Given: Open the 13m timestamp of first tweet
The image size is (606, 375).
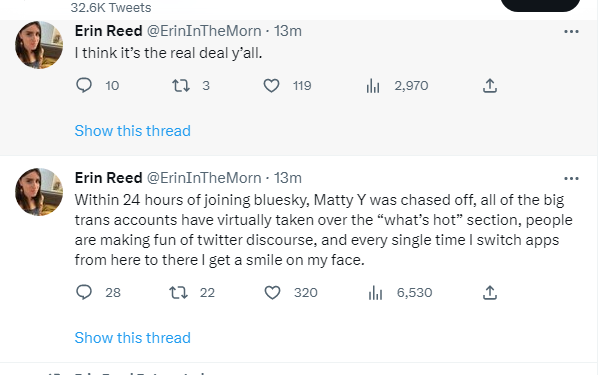Looking at the screenshot, I should coord(288,31).
